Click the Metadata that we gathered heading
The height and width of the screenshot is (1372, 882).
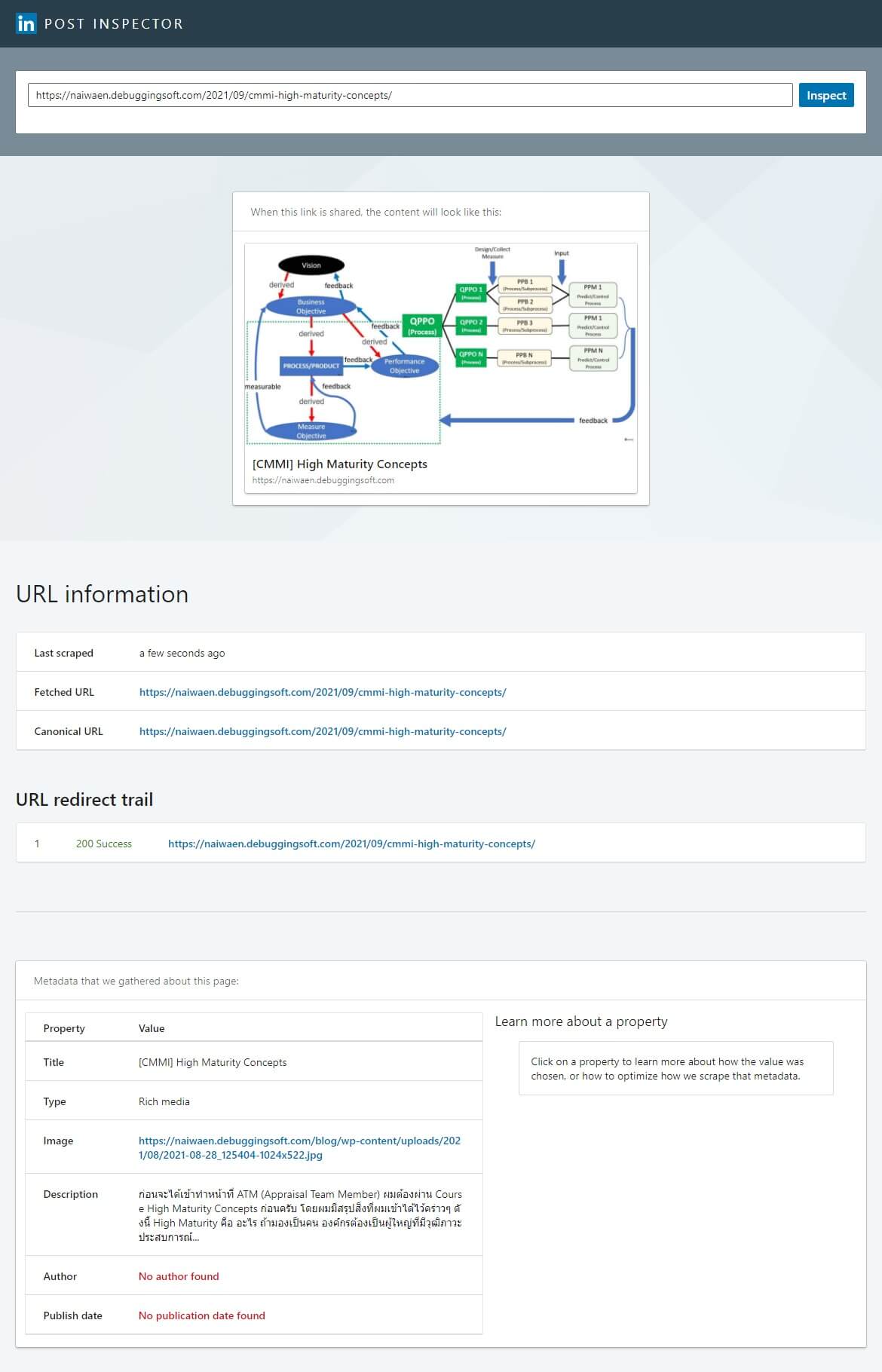click(136, 981)
